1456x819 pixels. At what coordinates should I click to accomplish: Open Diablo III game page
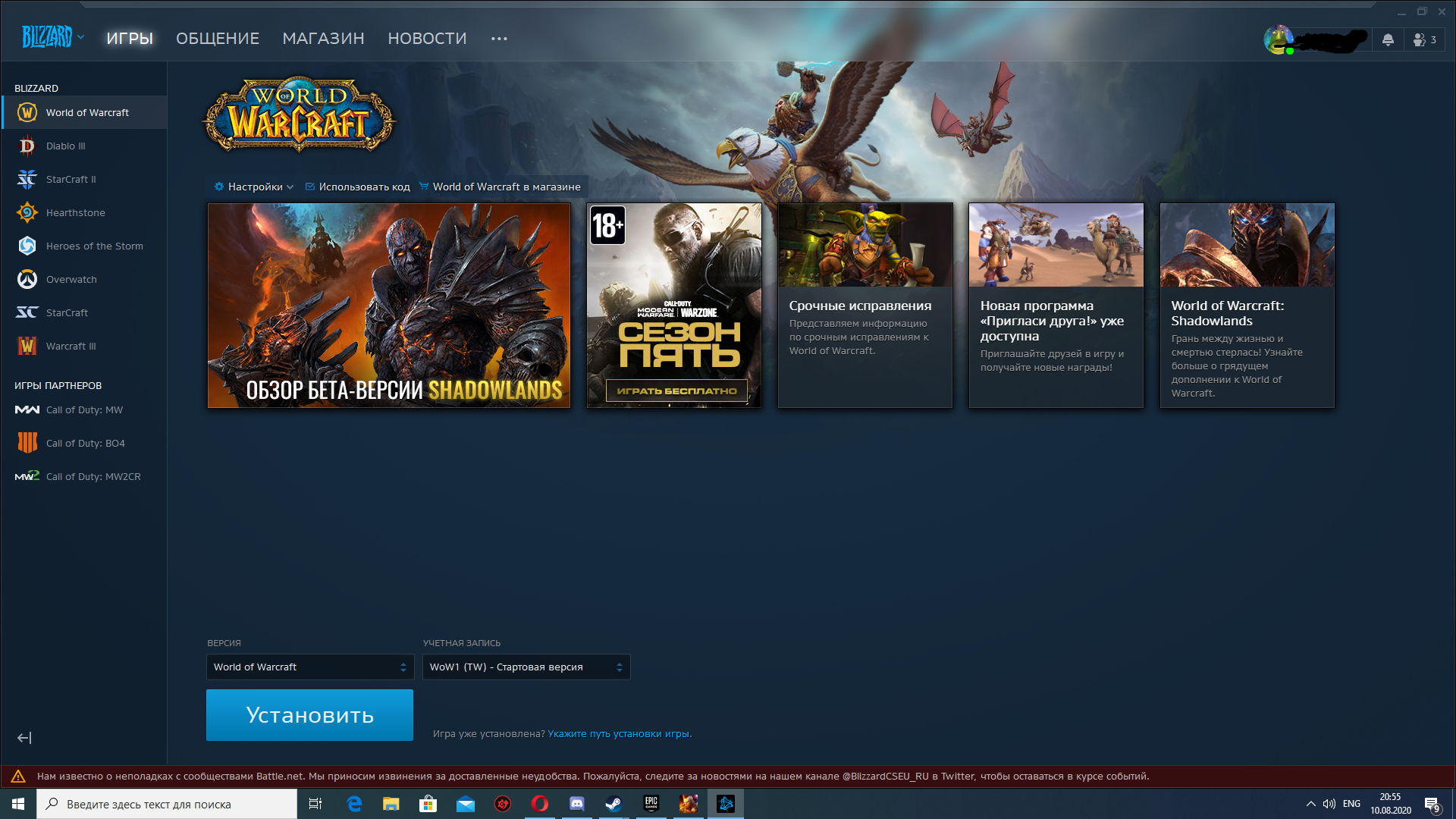83,146
